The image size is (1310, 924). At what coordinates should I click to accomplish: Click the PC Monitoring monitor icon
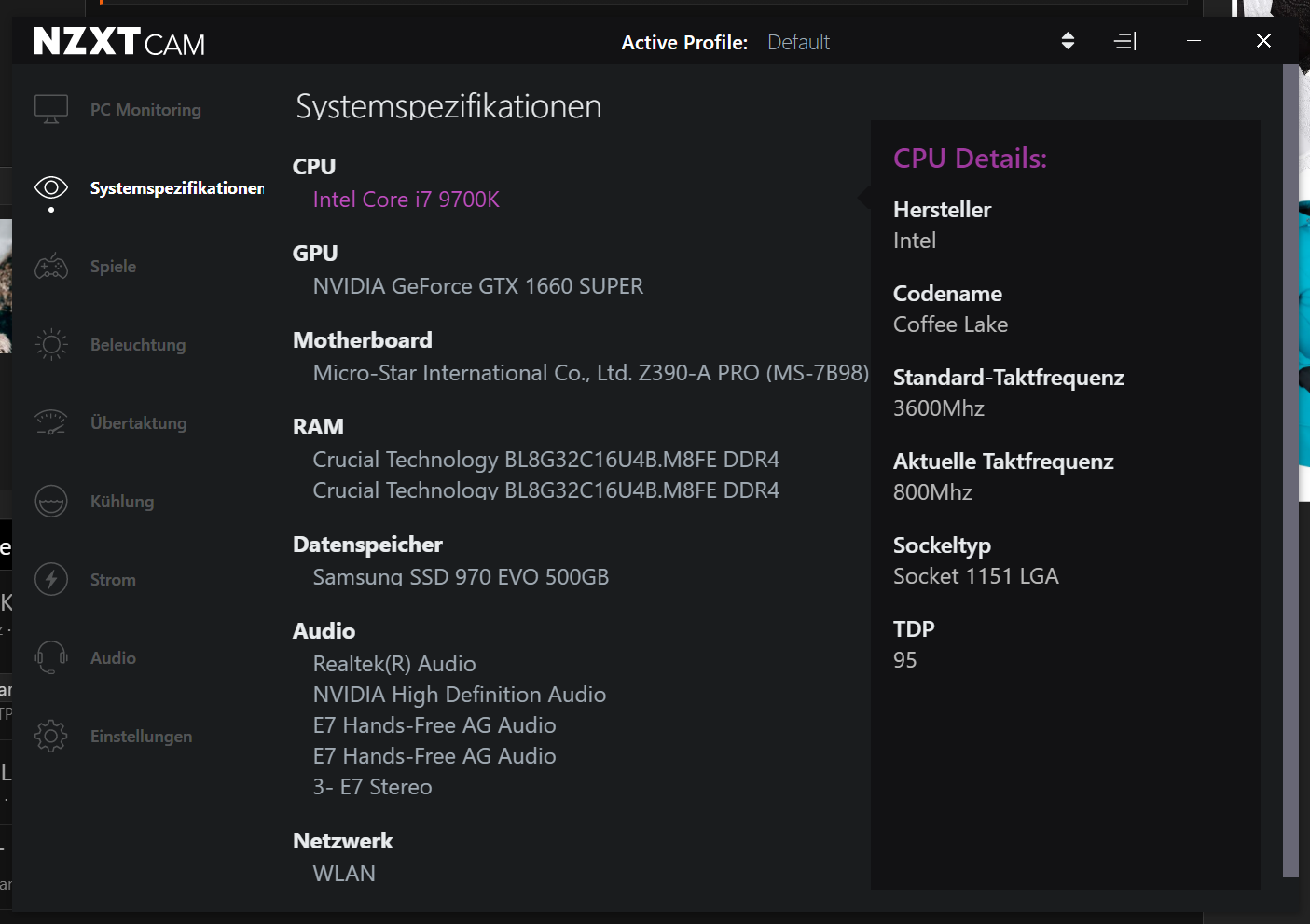click(x=51, y=109)
